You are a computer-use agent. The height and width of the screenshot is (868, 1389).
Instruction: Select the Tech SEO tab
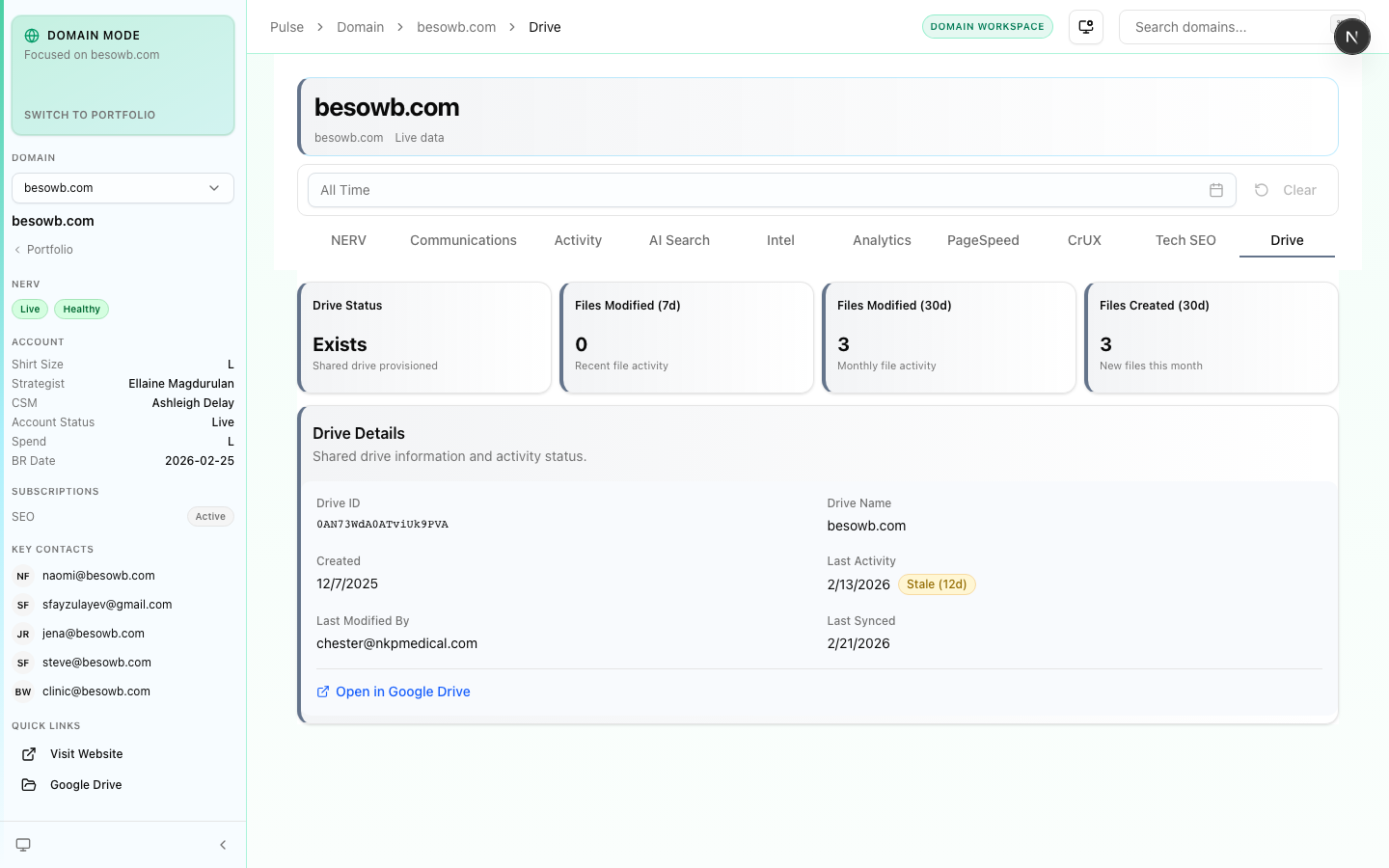click(1185, 240)
